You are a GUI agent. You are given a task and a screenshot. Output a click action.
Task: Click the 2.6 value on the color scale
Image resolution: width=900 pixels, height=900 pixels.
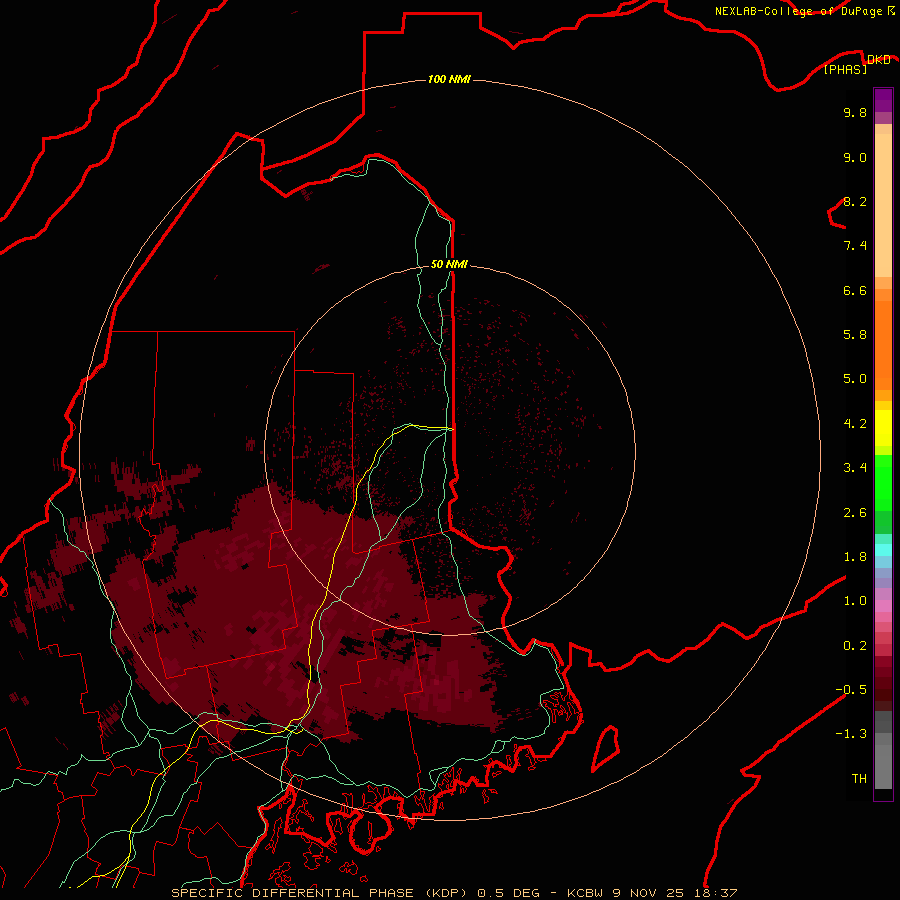coord(855,513)
